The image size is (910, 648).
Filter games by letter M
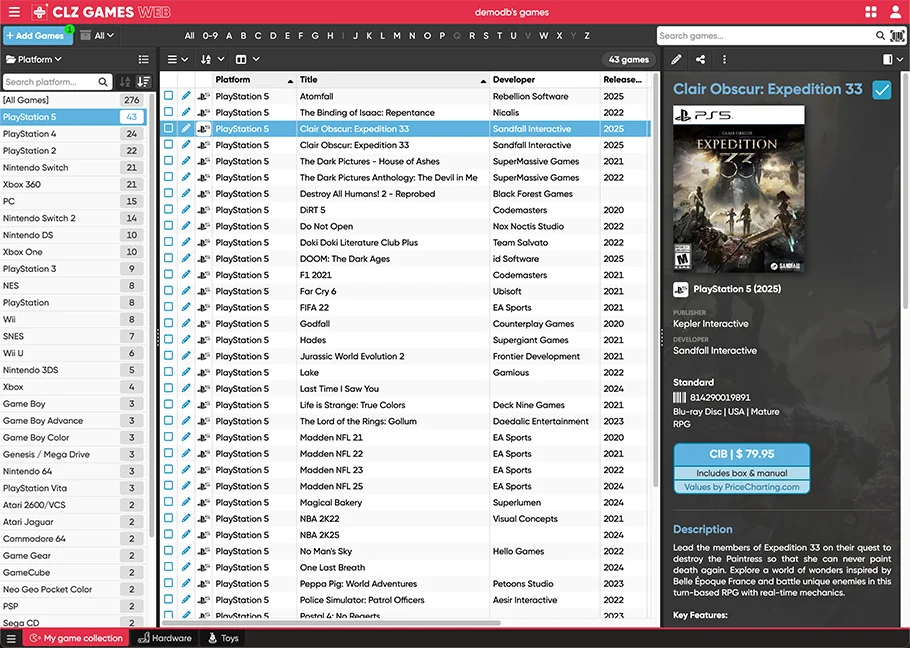pyautogui.click(x=397, y=35)
